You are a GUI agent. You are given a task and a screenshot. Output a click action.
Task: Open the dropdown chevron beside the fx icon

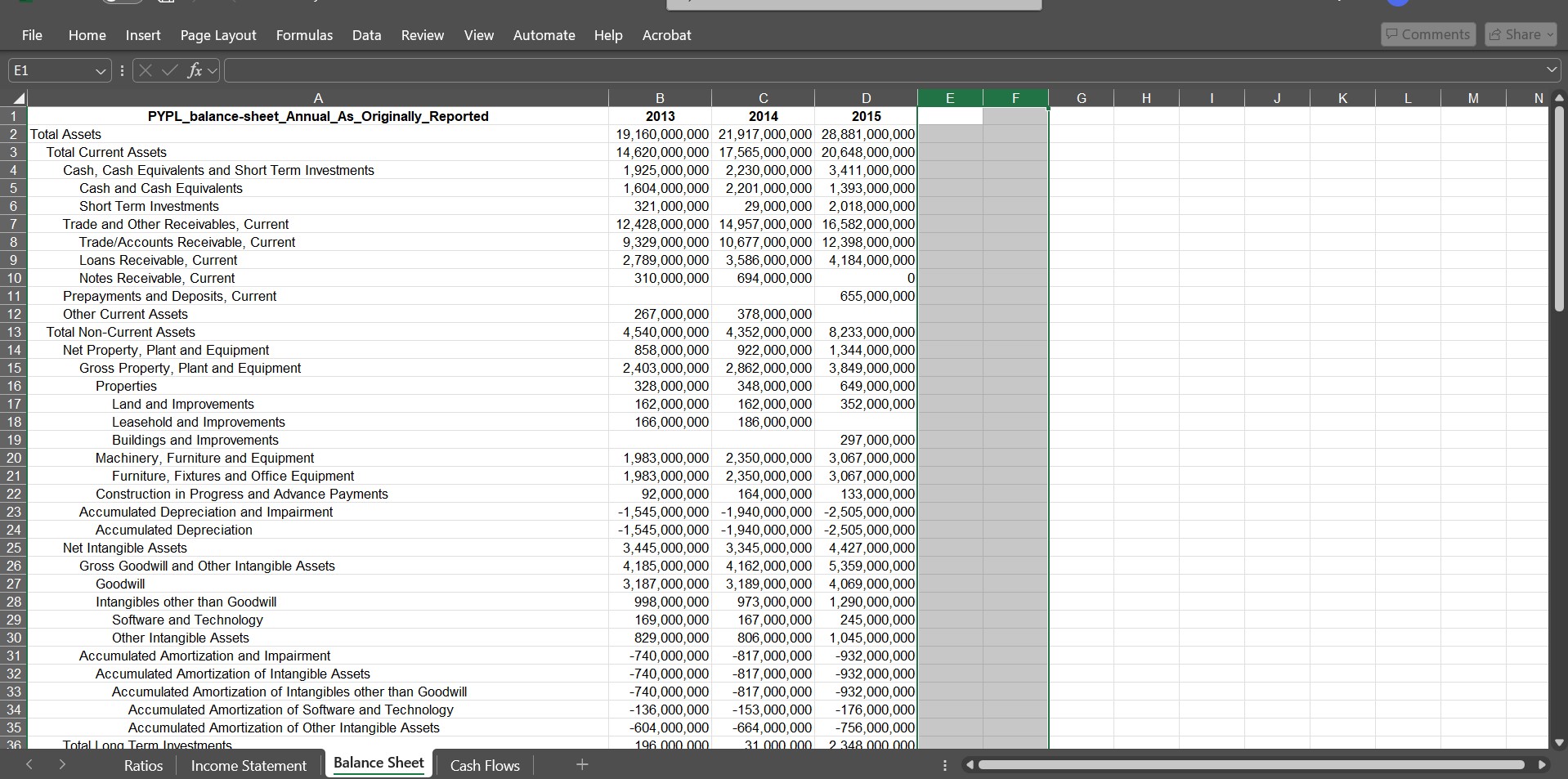point(213,71)
